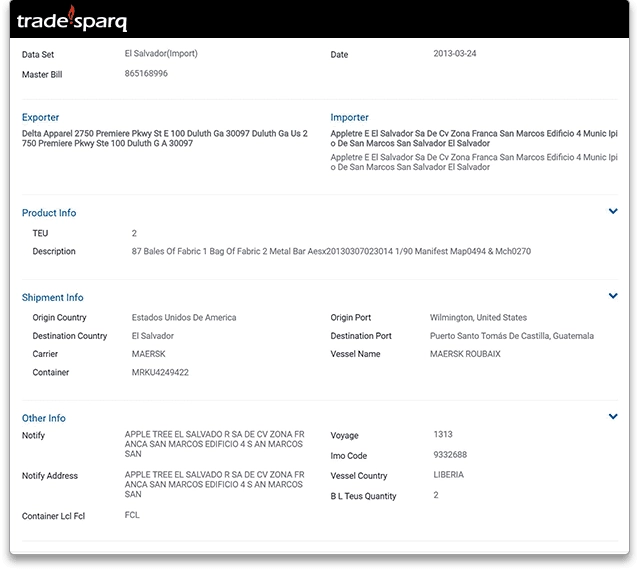Click the destination country value El Salvador
637x577 pixels.
pyautogui.click(x=152, y=336)
